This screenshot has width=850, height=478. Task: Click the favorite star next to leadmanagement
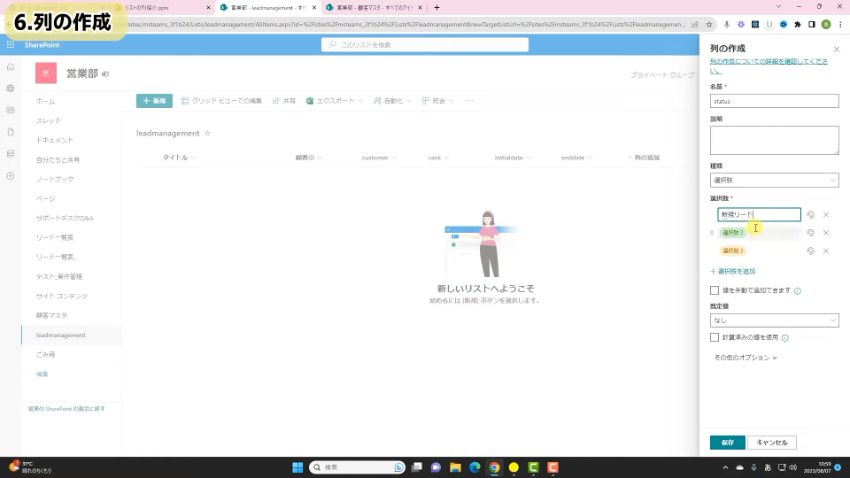(208, 132)
